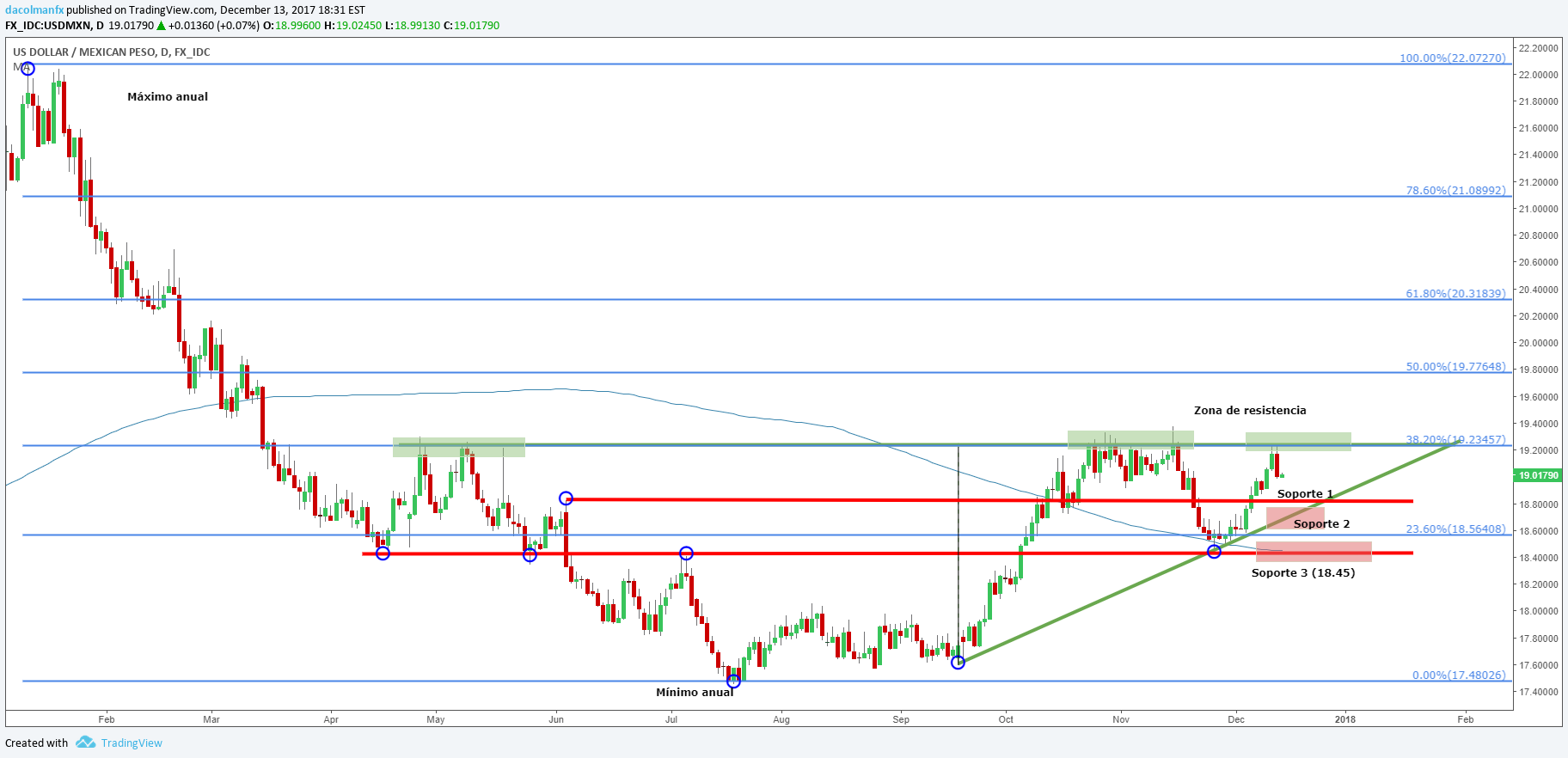Select the FX_IDC:USDMXN symbol text in the header
This screenshot has width=1568, height=758.
48,26
